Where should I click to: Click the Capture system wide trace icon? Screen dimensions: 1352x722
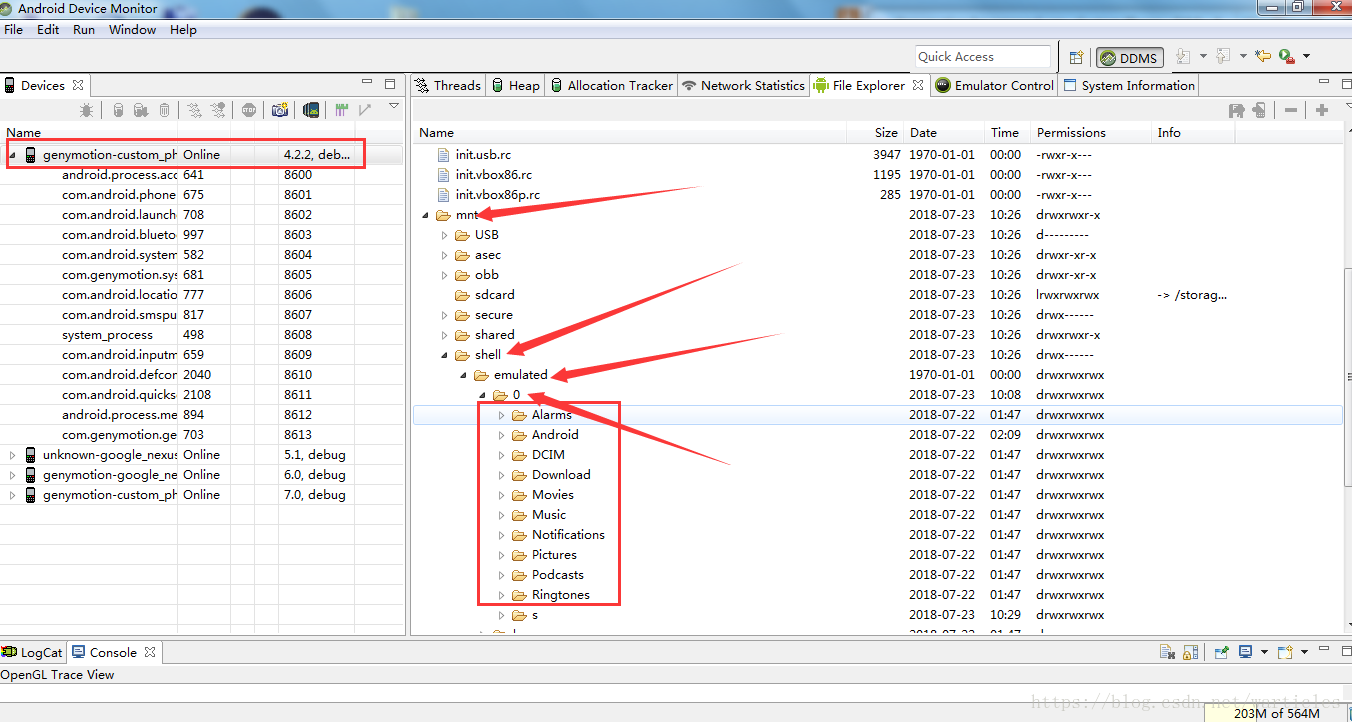342,110
